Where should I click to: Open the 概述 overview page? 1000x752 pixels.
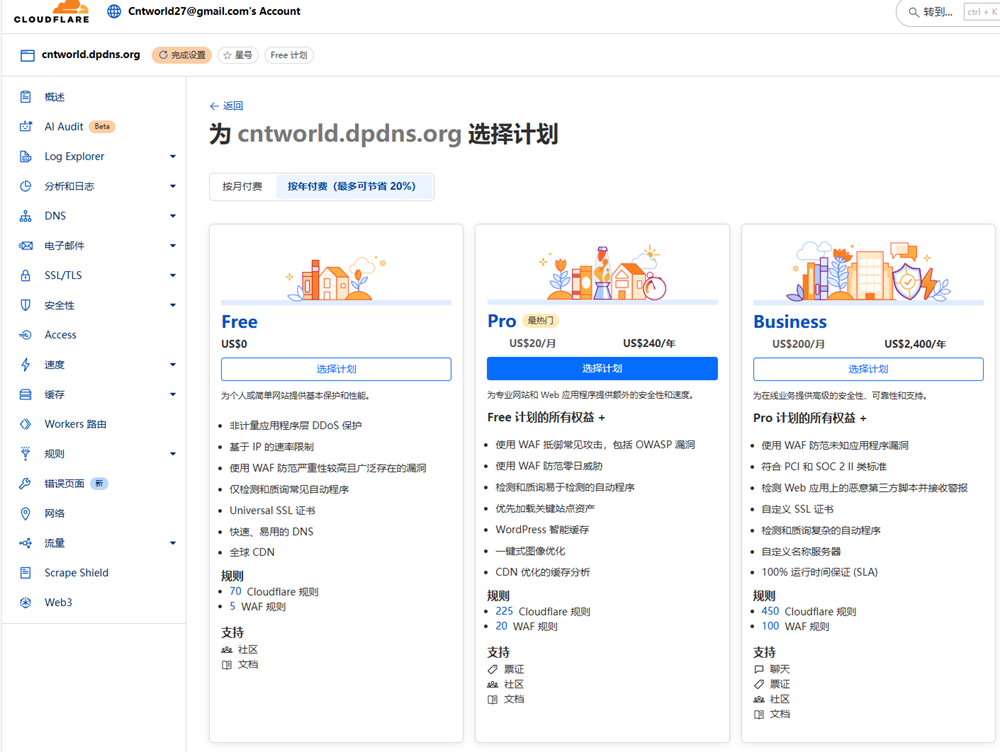tap(55, 97)
